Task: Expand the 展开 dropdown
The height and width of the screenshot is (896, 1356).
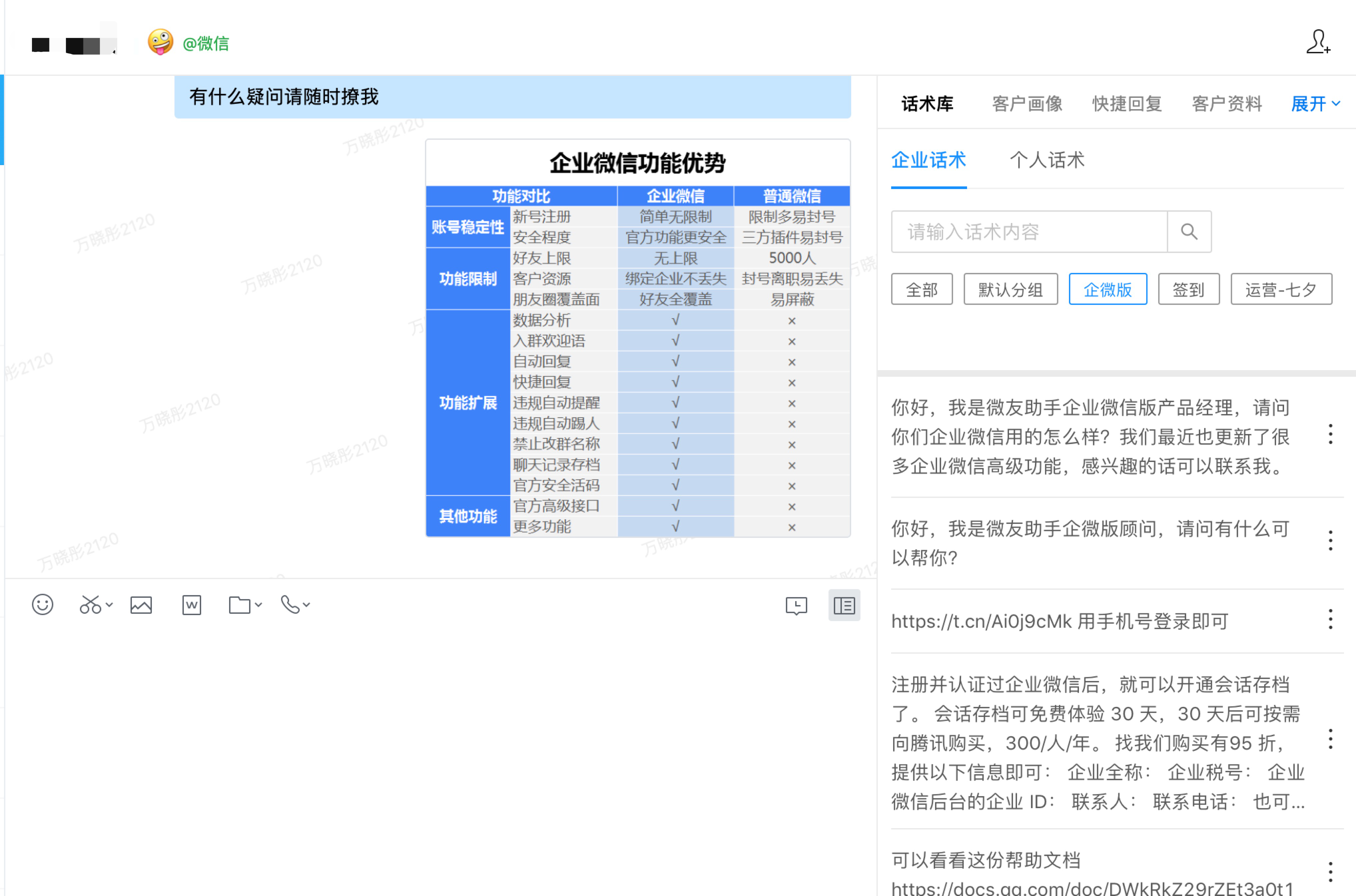Action: click(x=1315, y=104)
